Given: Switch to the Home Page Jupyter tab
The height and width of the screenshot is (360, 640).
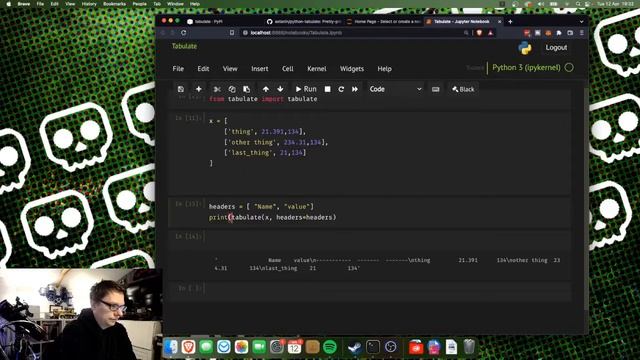Looking at the screenshot, I should click(x=384, y=22).
